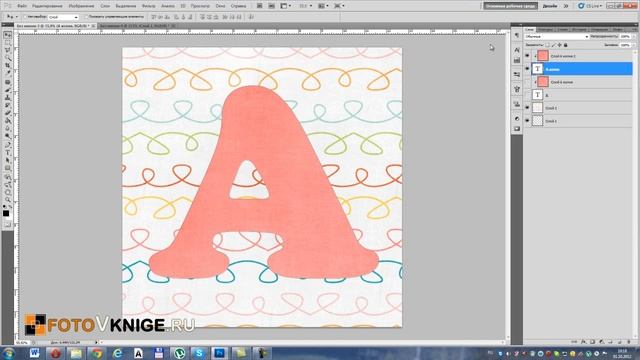
Task: Open the Arrange Documents dropdown
Action: coord(324,6)
